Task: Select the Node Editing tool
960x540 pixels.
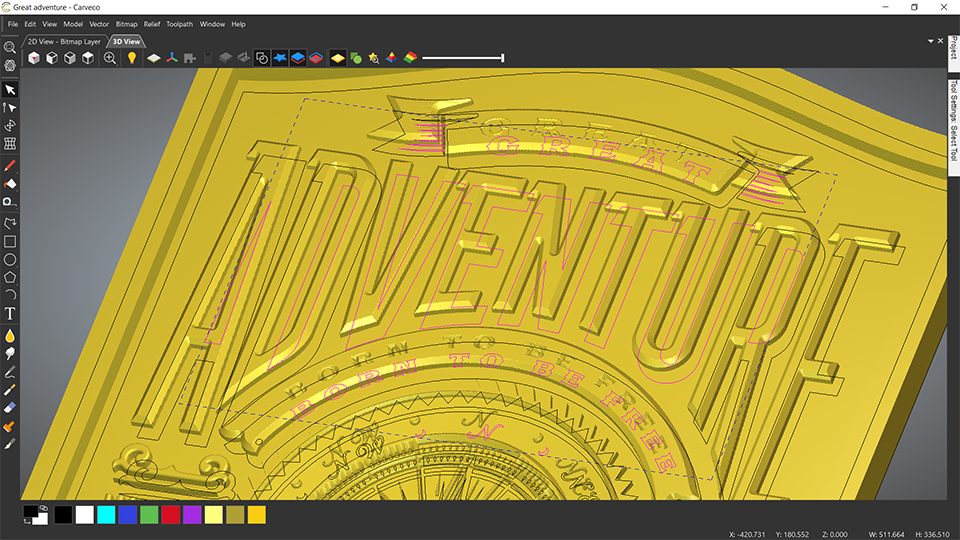Action: point(10,107)
